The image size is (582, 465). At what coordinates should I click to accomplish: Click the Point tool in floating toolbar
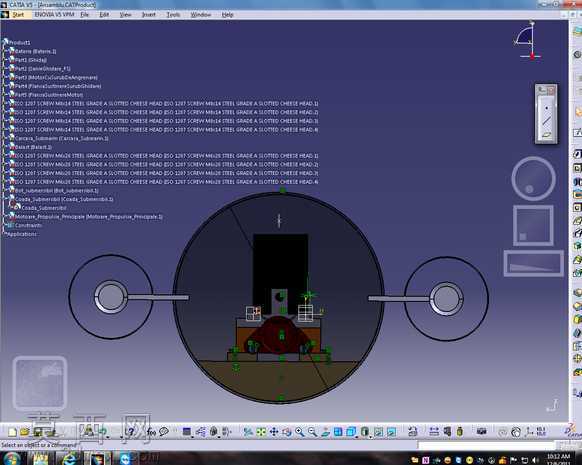[x=546, y=108]
